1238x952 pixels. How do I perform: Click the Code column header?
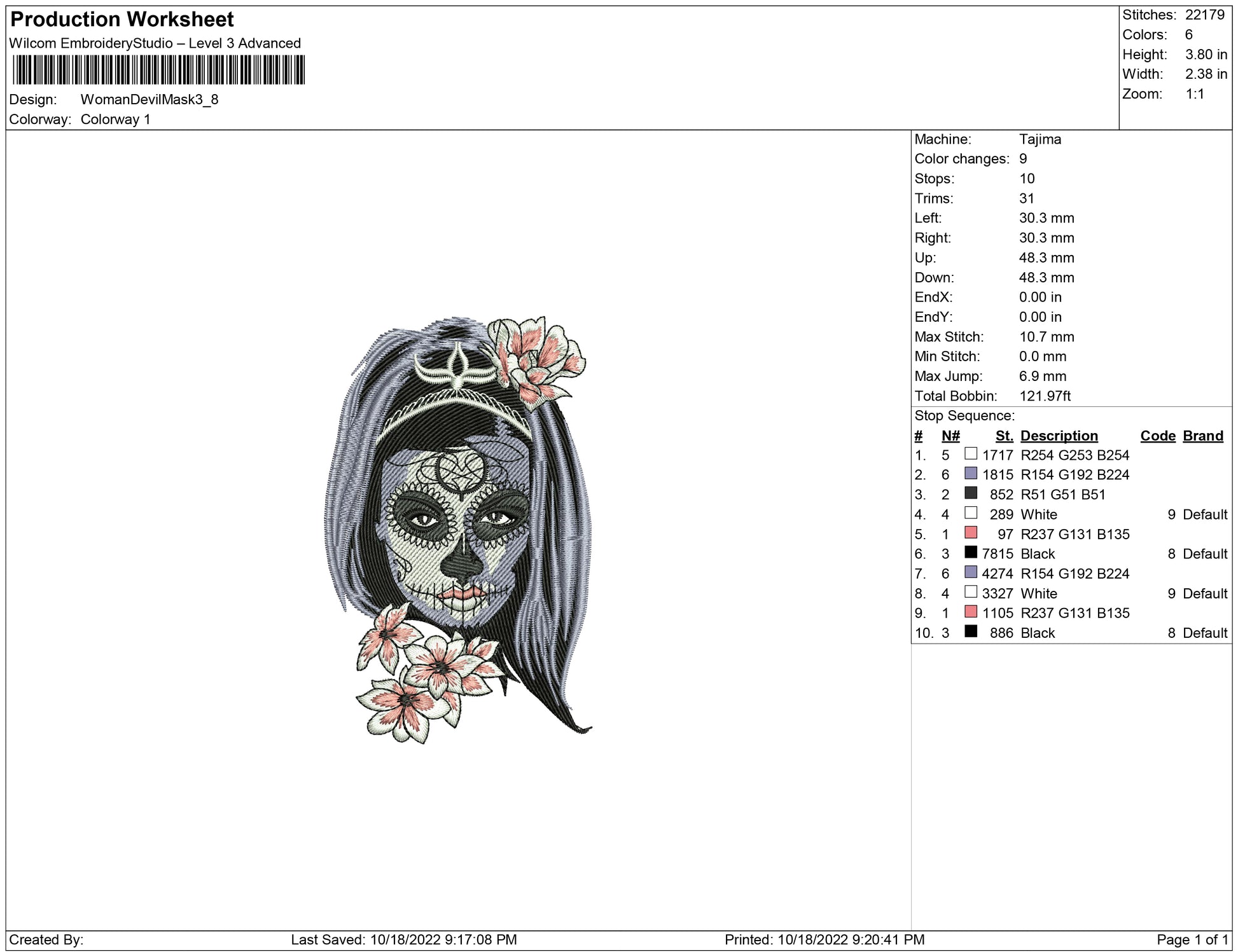click(x=1157, y=436)
